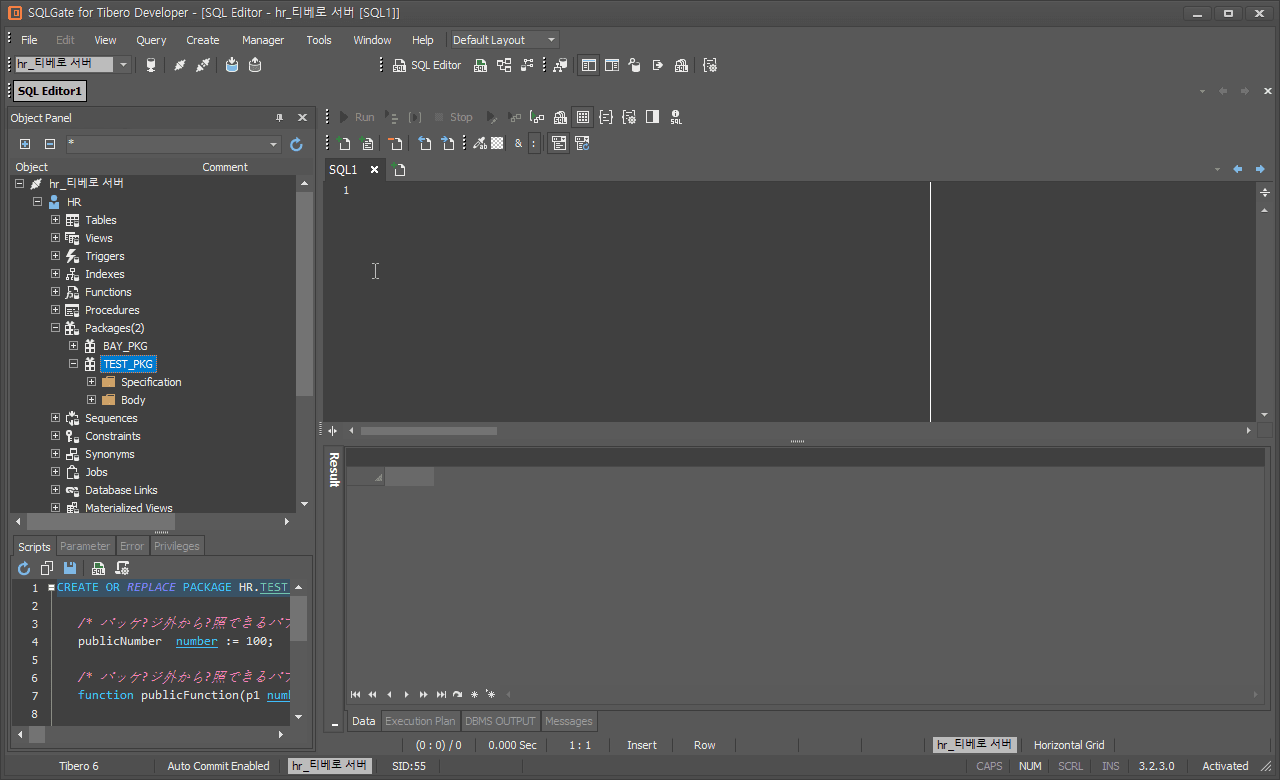Screen dimensions: 1280x780
Task: Close the SQL1 editor tab
Action: pyautogui.click(x=375, y=170)
